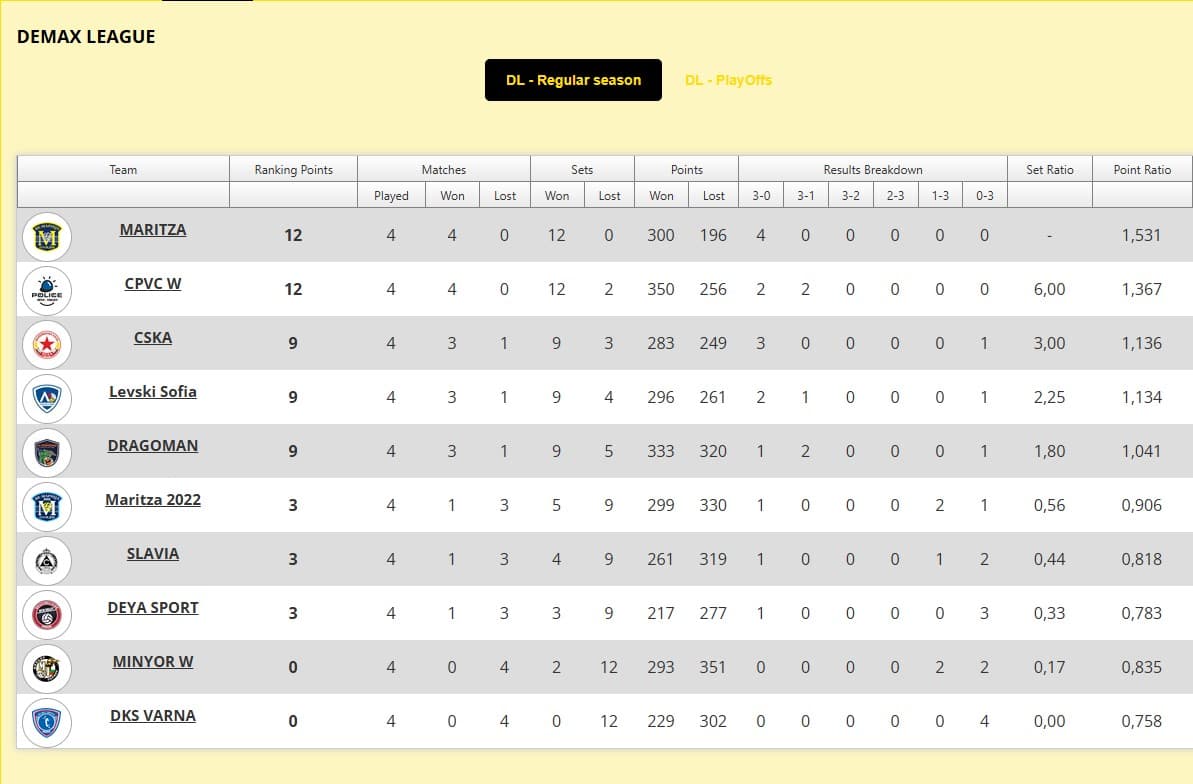Open the MARITZA team link

[153, 230]
